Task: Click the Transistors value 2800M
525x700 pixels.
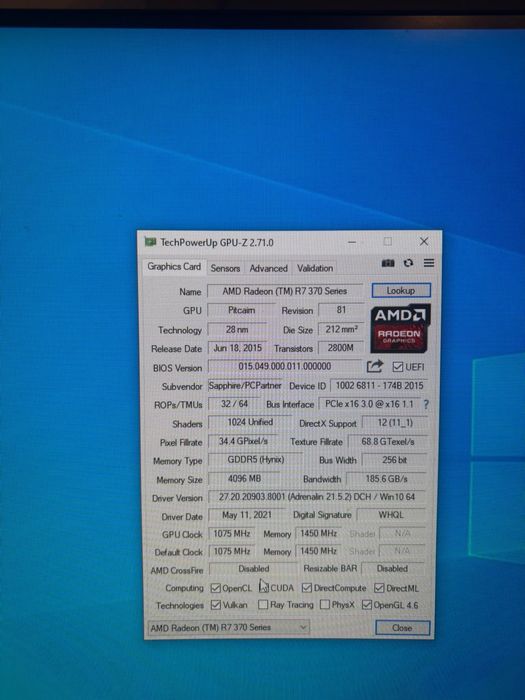Action: pyautogui.click(x=341, y=348)
